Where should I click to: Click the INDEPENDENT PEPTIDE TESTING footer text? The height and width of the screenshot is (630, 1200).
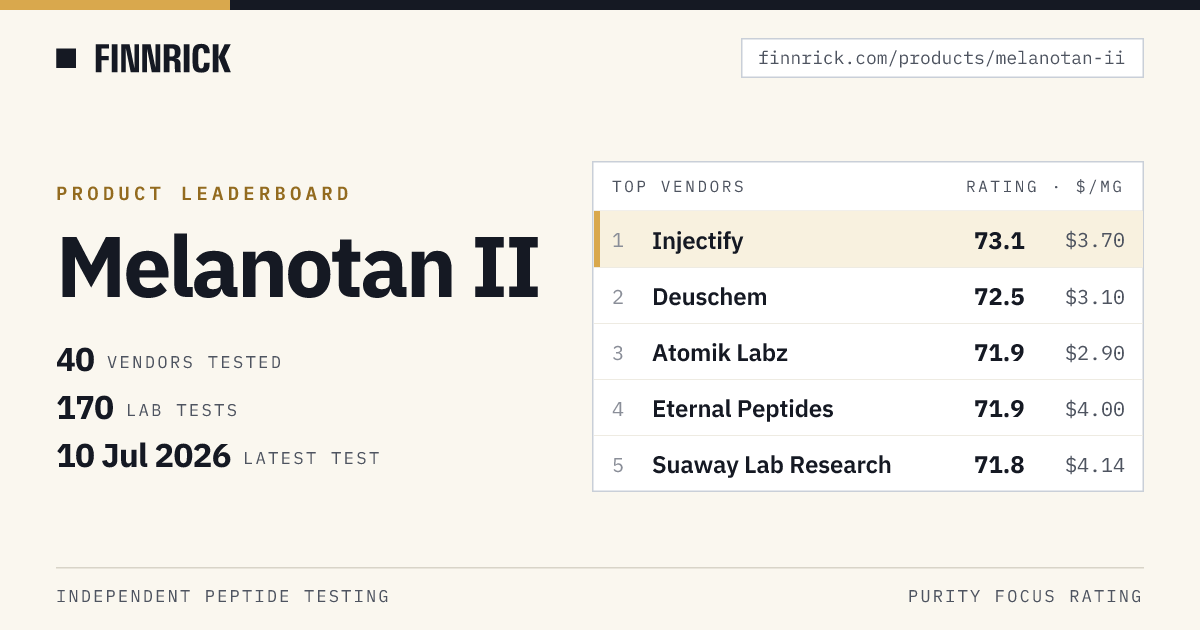[x=223, y=597]
